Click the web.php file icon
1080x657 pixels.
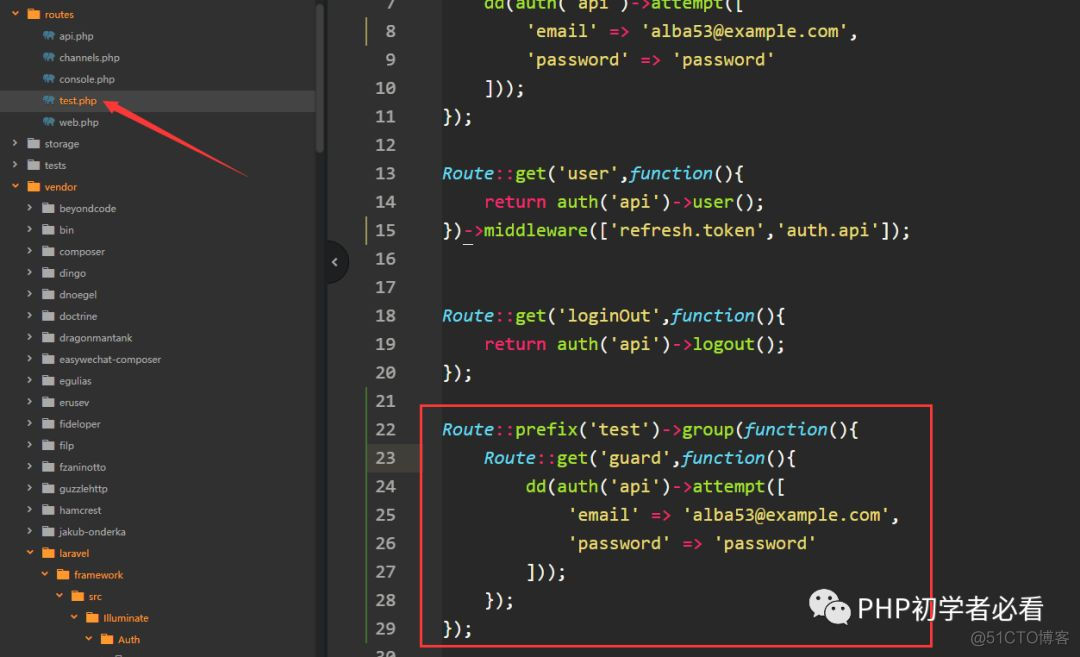coord(49,121)
